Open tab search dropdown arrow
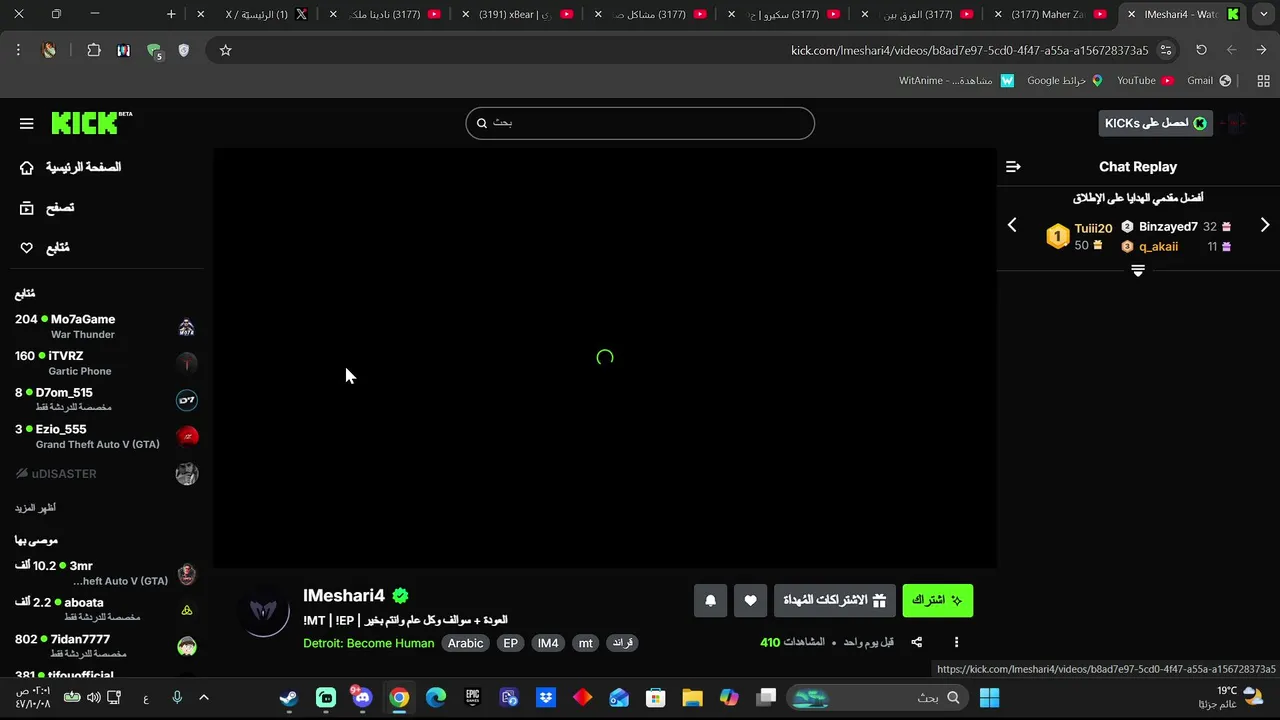This screenshot has height=720, width=1280. [x=1262, y=14]
